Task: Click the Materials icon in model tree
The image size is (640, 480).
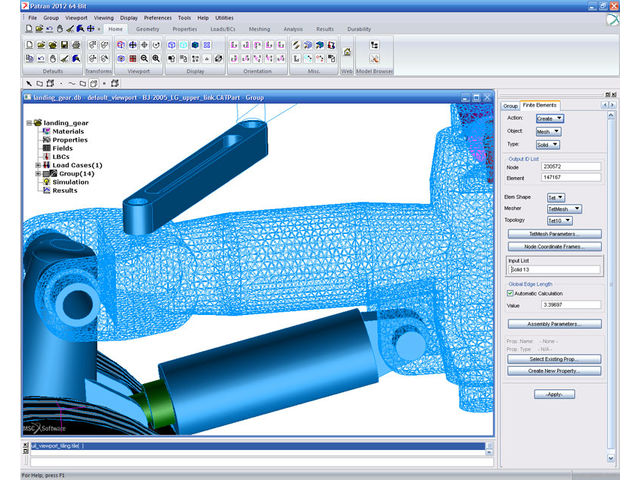Action: click(x=46, y=131)
